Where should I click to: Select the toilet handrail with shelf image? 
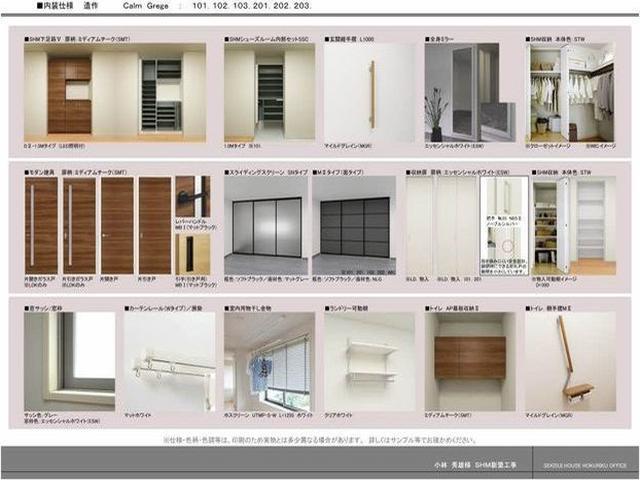(x=571, y=360)
